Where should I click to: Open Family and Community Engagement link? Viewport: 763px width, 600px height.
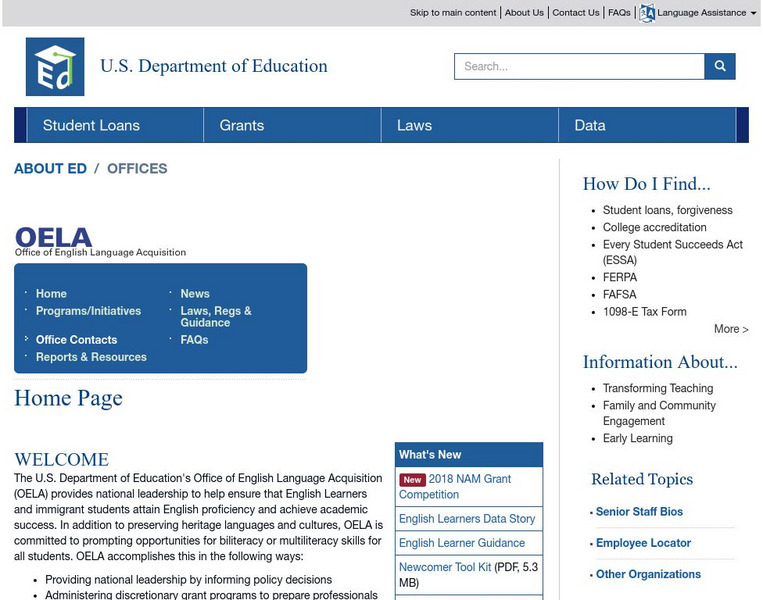coord(659,413)
